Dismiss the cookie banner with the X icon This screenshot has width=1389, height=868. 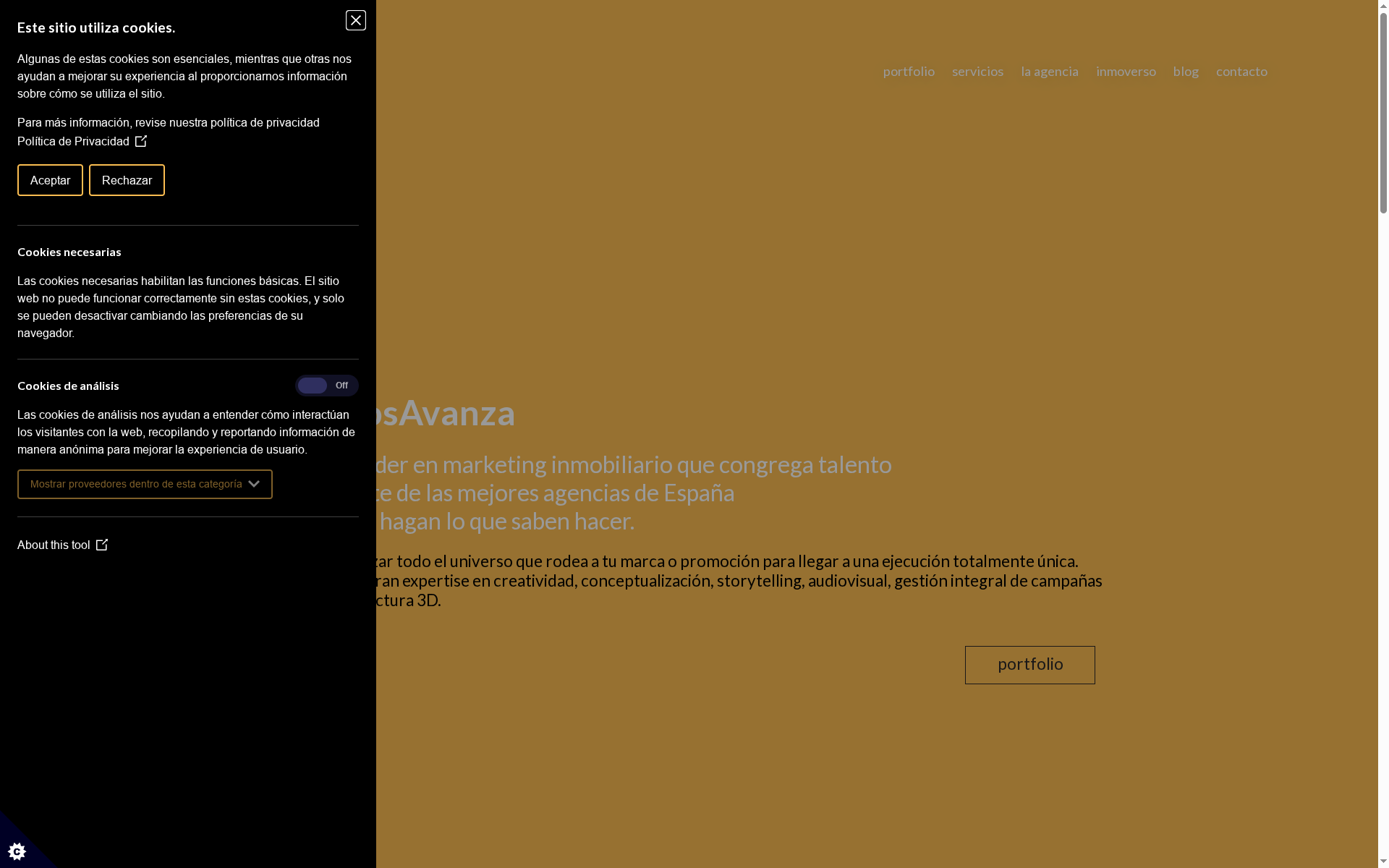pyautogui.click(x=355, y=20)
